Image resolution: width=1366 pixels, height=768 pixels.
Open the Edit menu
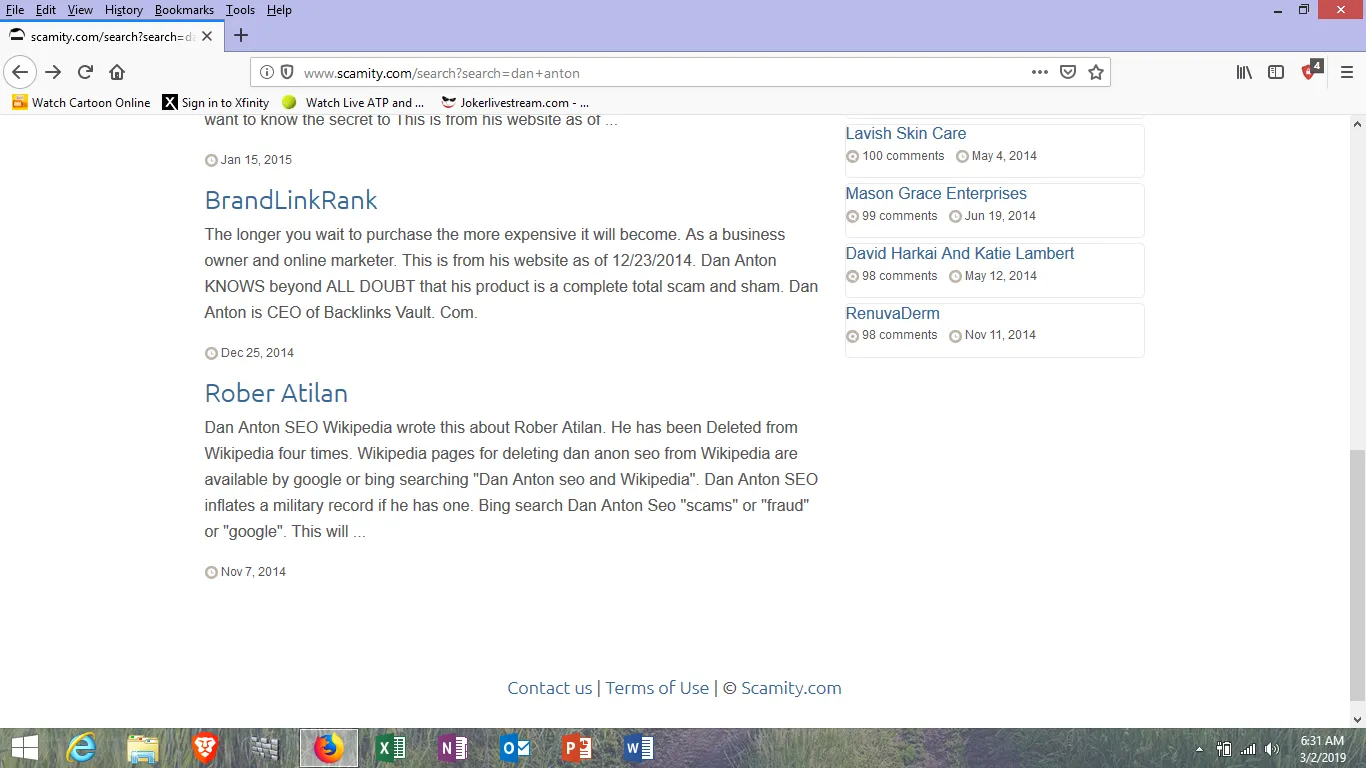[x=46, y=10]
